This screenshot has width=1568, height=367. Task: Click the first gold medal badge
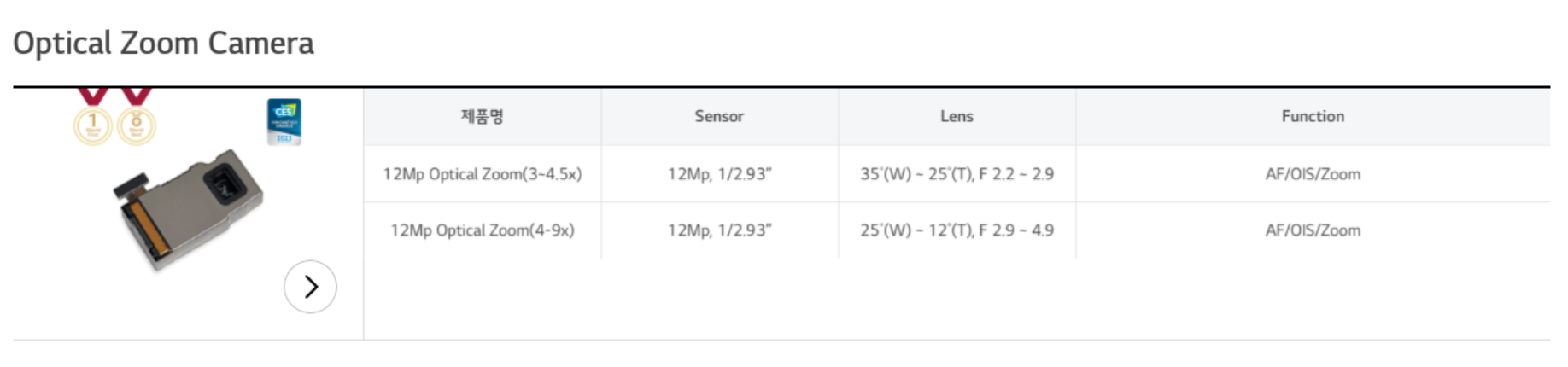click(x=93, y=125)
